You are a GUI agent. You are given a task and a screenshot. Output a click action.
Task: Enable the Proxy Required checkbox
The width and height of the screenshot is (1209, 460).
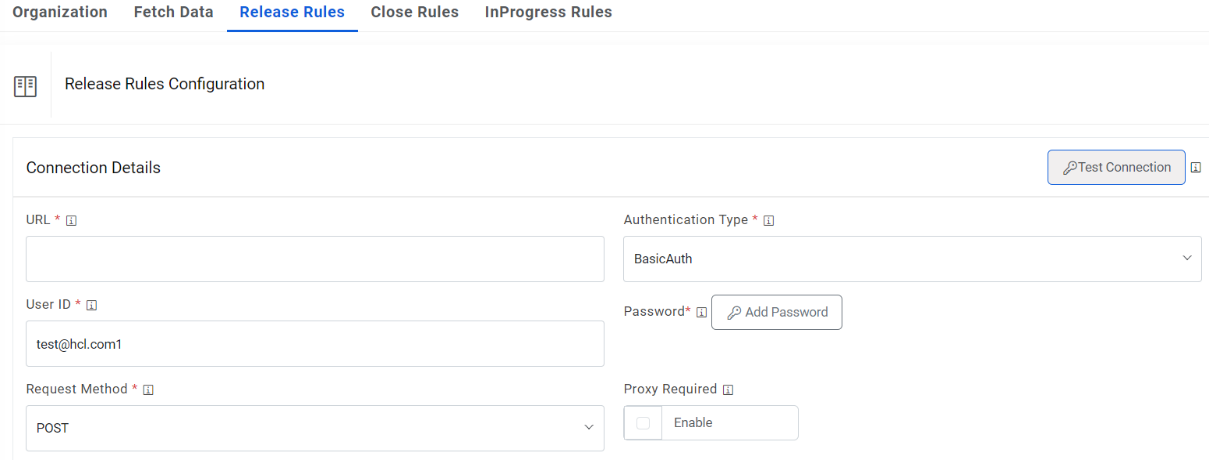(x=643, y=423)
